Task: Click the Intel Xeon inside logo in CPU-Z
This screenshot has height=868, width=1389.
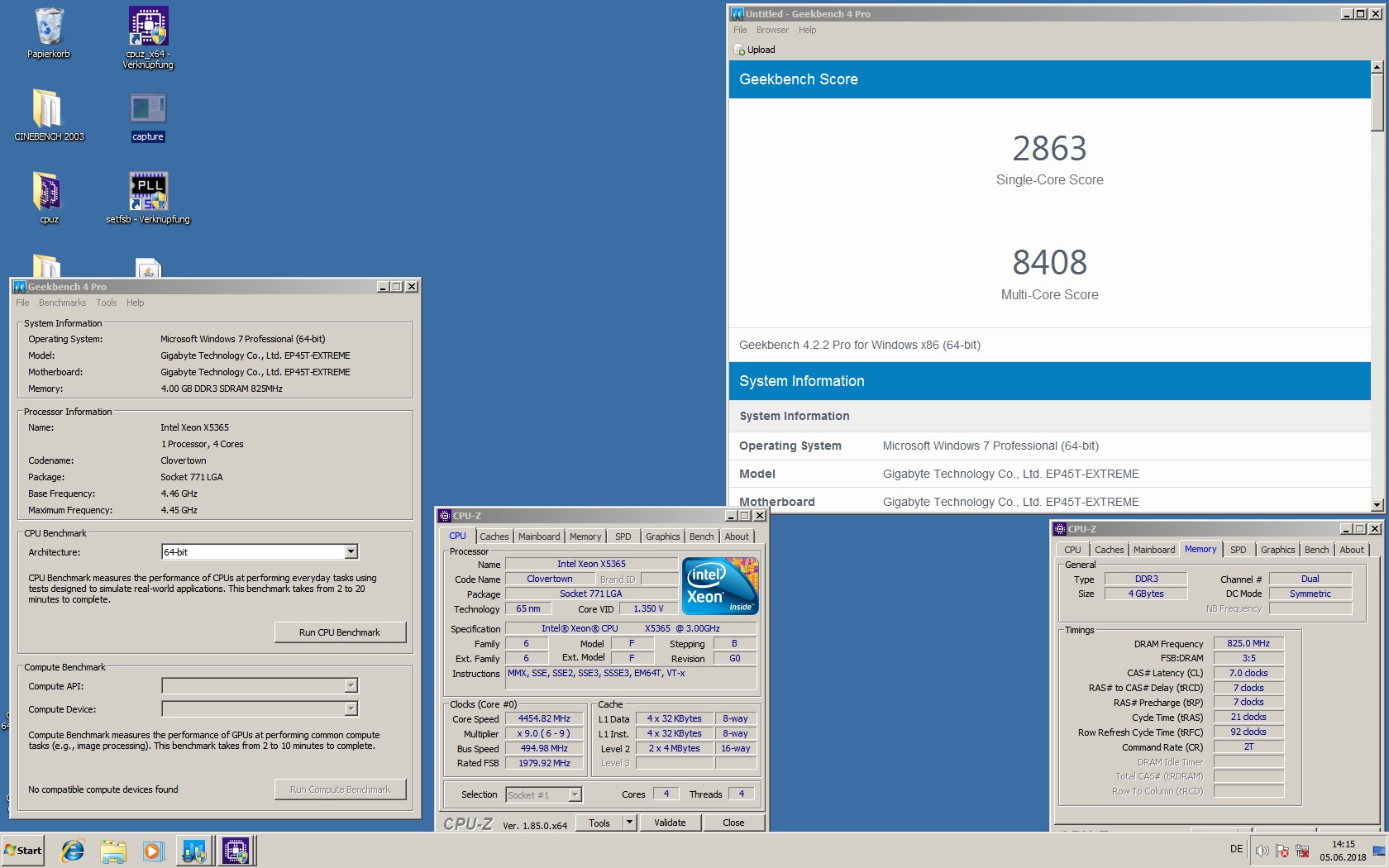Action: point(718,585)
